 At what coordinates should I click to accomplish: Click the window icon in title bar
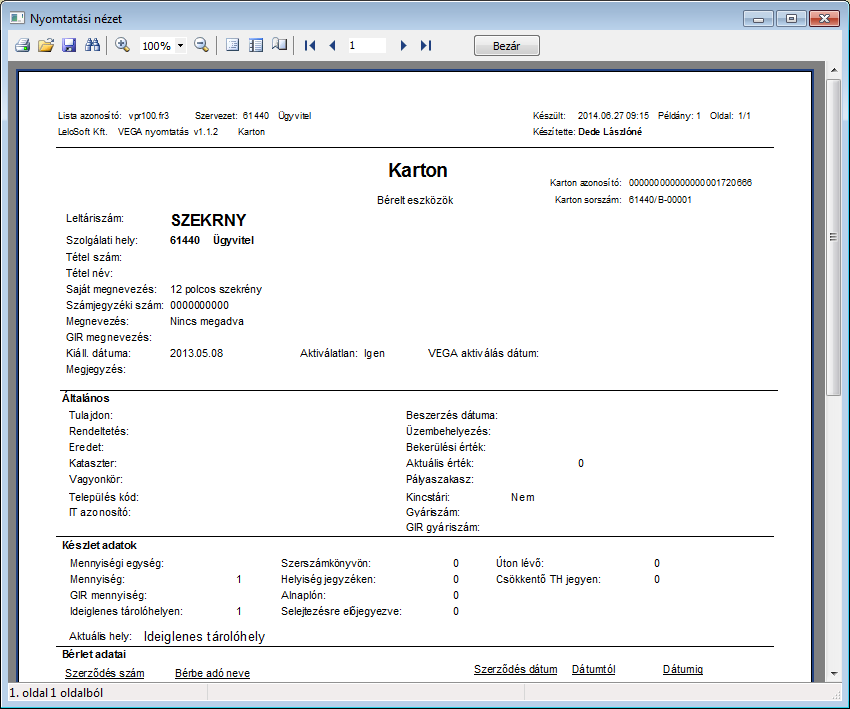coord(17,18)
